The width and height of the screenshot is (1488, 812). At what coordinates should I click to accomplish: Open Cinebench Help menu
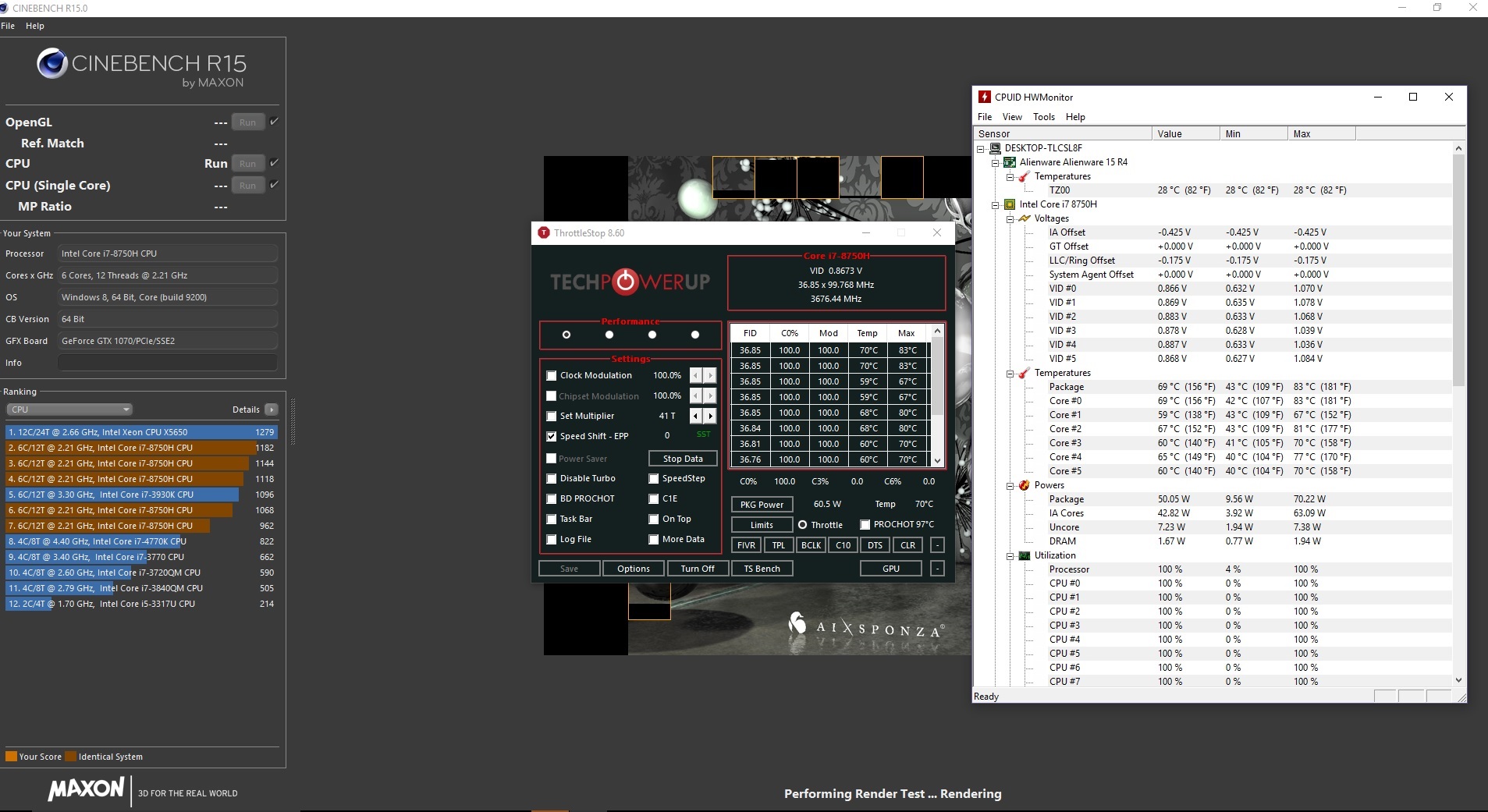click(x=34, y=26)
